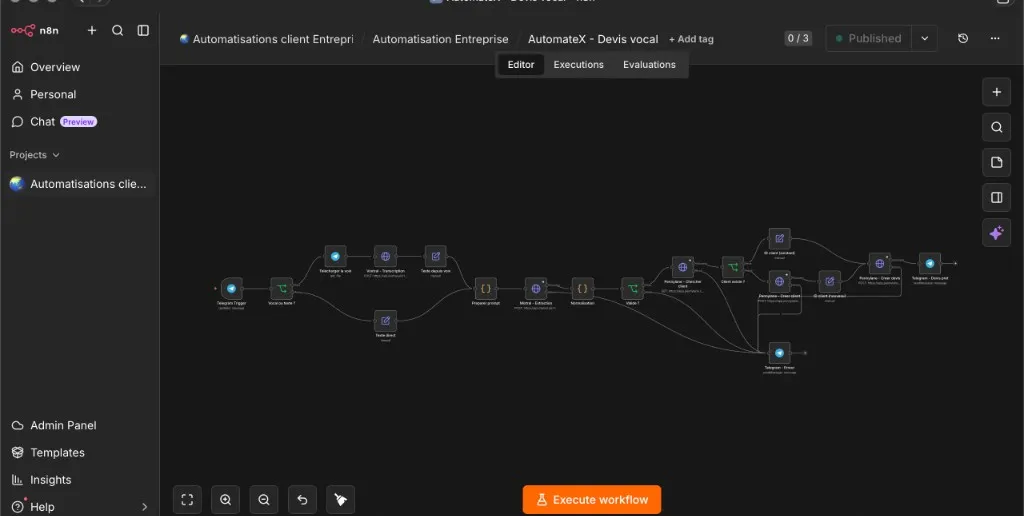Go to Automatisations client Entrepri breadcrumb

click(x=266, y=39)
